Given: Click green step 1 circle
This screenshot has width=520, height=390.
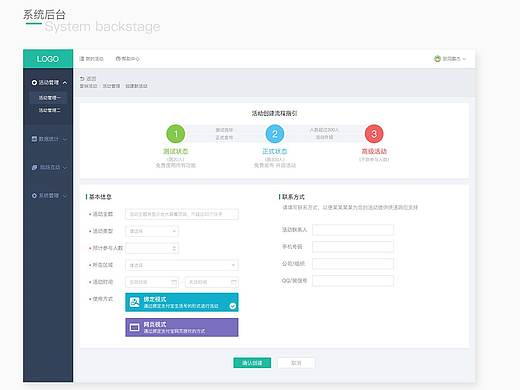Looking at the screenshot, I should point(176,134).
